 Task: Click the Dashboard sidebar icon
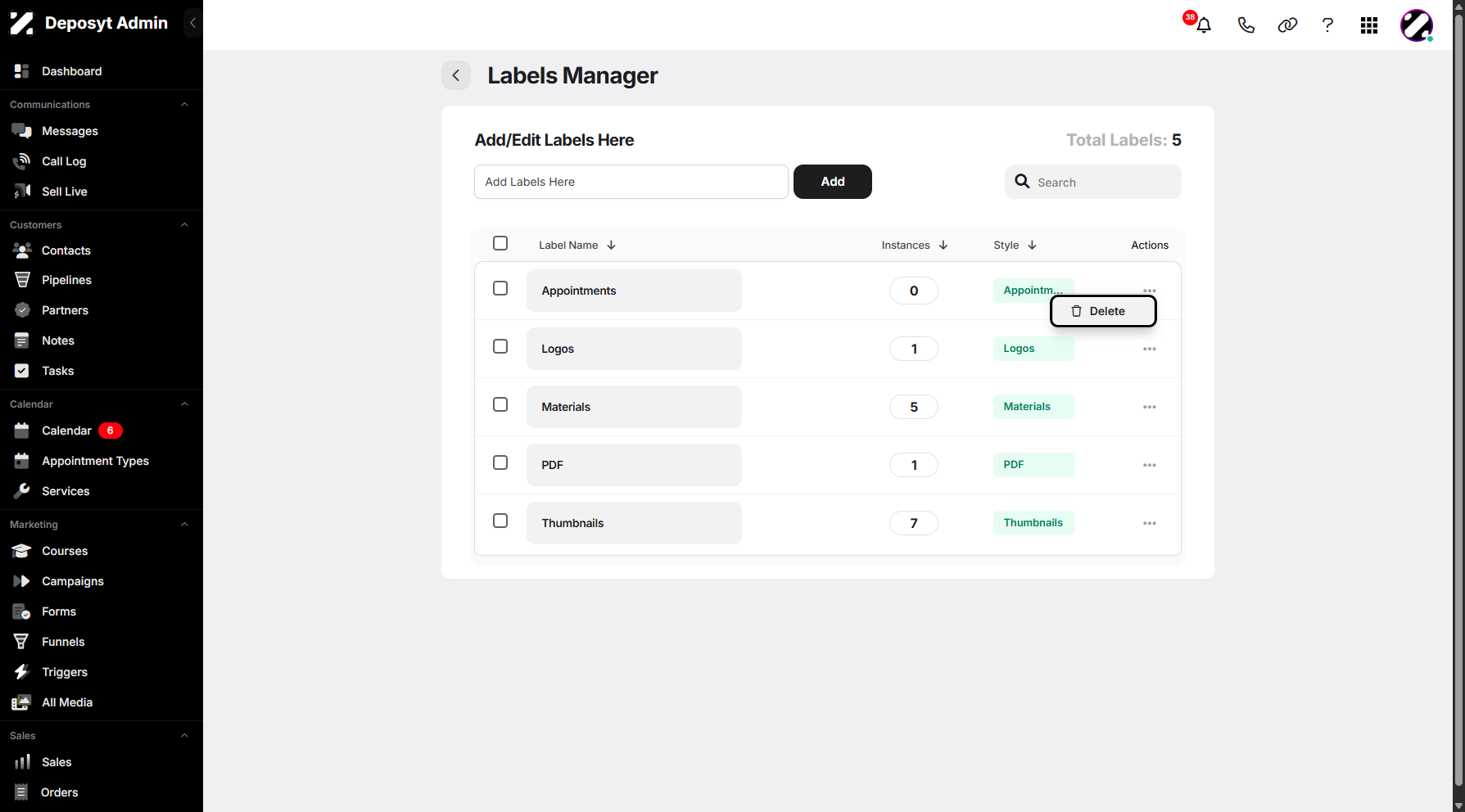(22, 71)
